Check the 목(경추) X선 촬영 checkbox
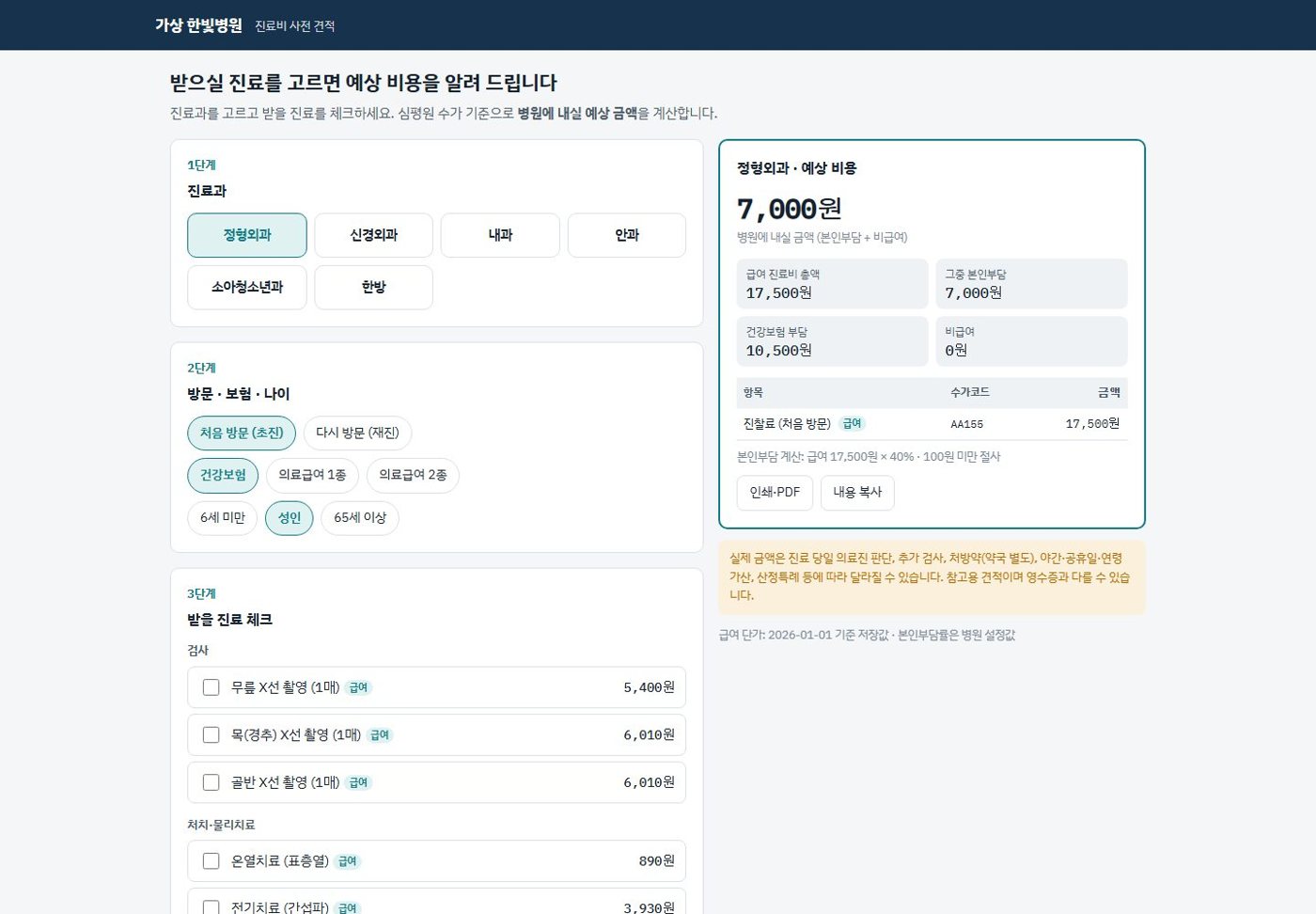 [x=211, y=734]
